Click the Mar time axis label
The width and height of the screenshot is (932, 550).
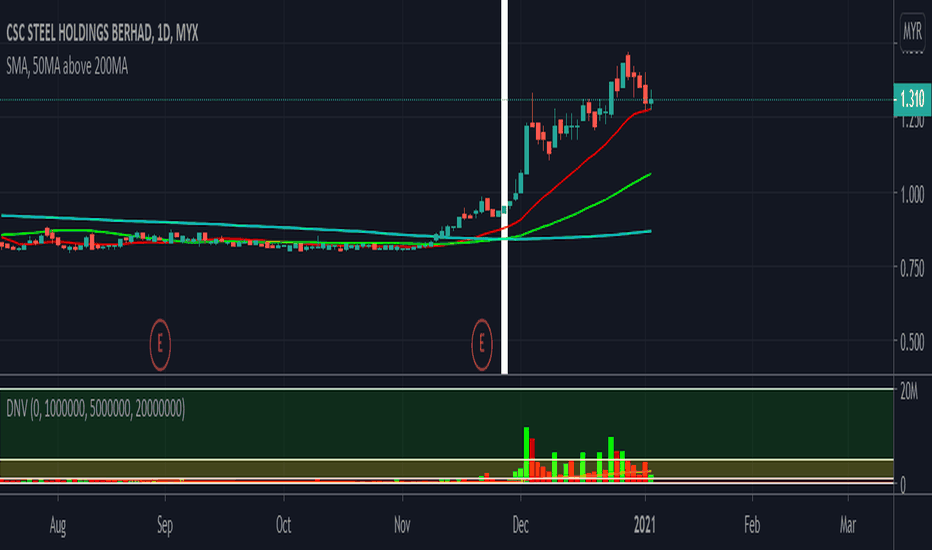coord(848,526)
